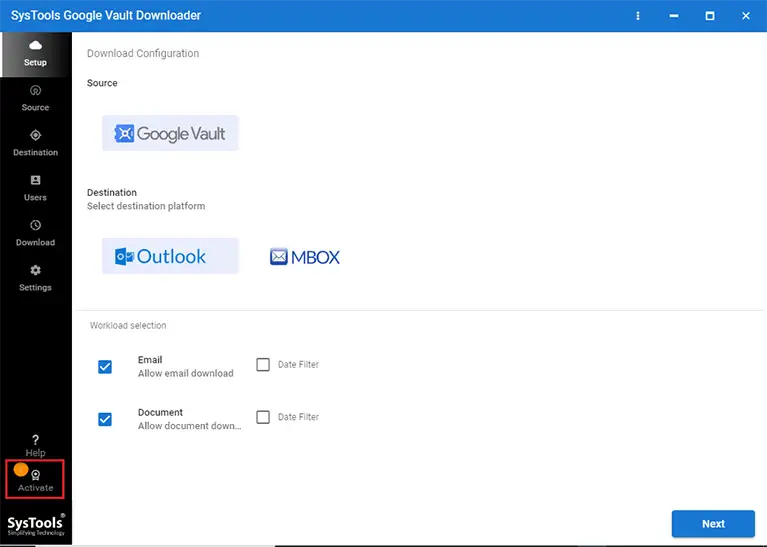Maximize the SysTools window

709,16
